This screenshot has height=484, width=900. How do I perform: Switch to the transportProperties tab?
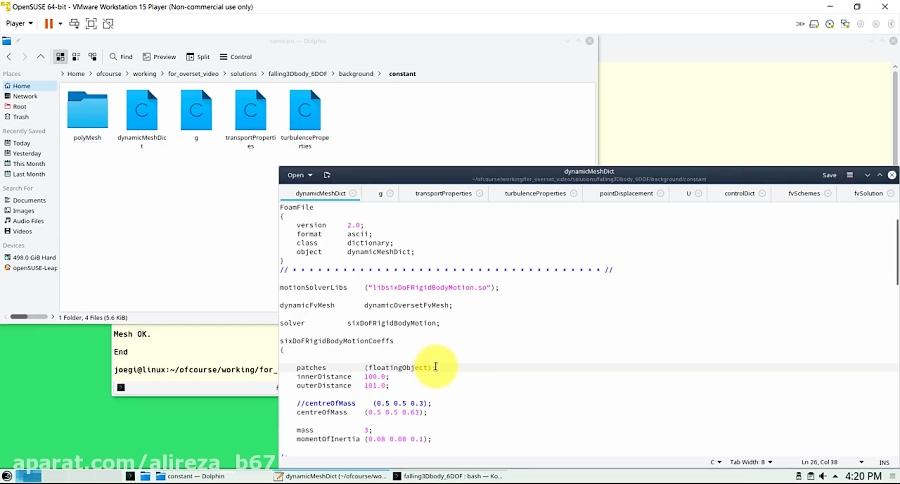[442, 193]
